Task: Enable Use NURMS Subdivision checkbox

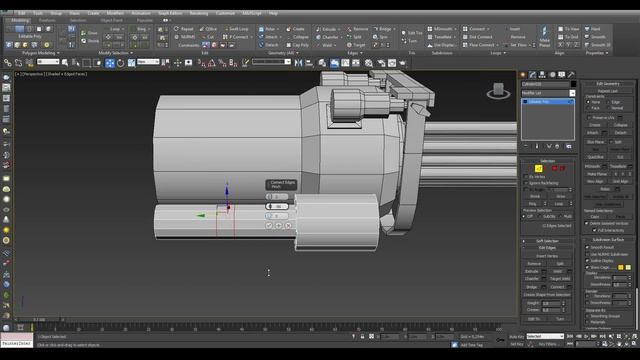Action: 587,254
